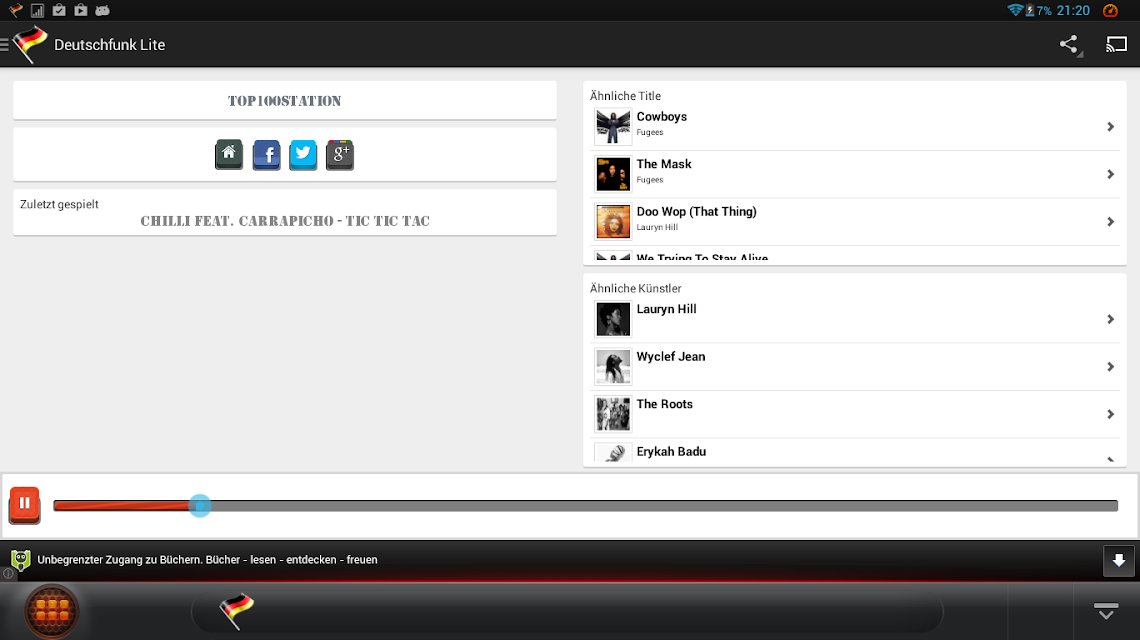Tap the share icon in top bar

coord(1069,44)
